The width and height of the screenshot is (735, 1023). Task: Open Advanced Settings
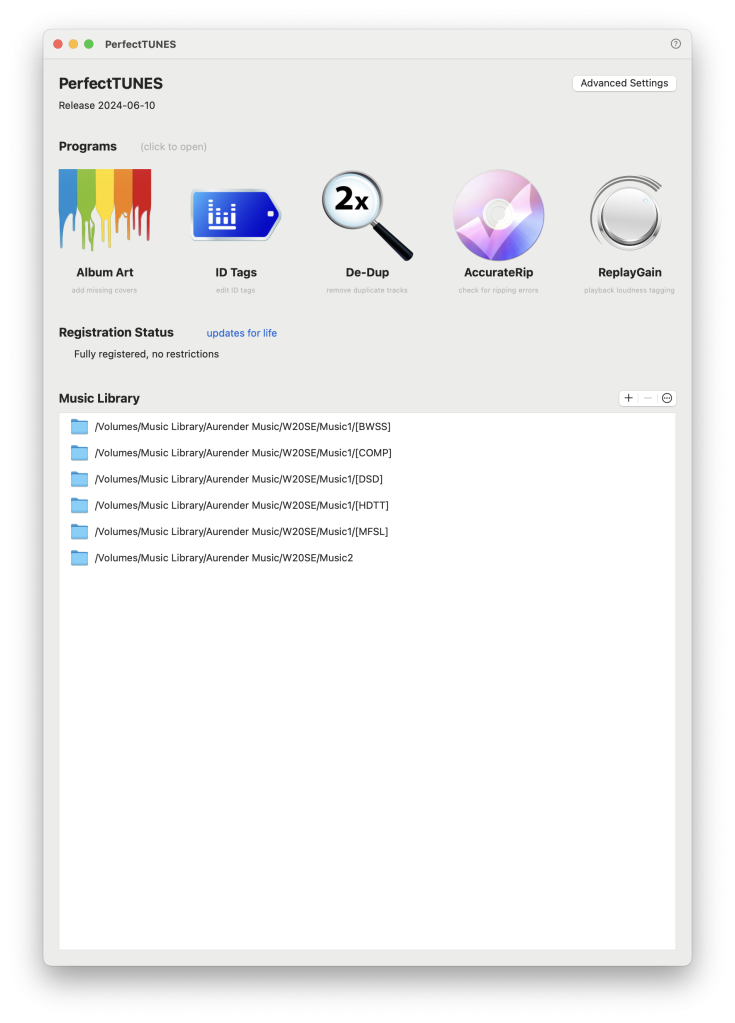tap(624, 83)
